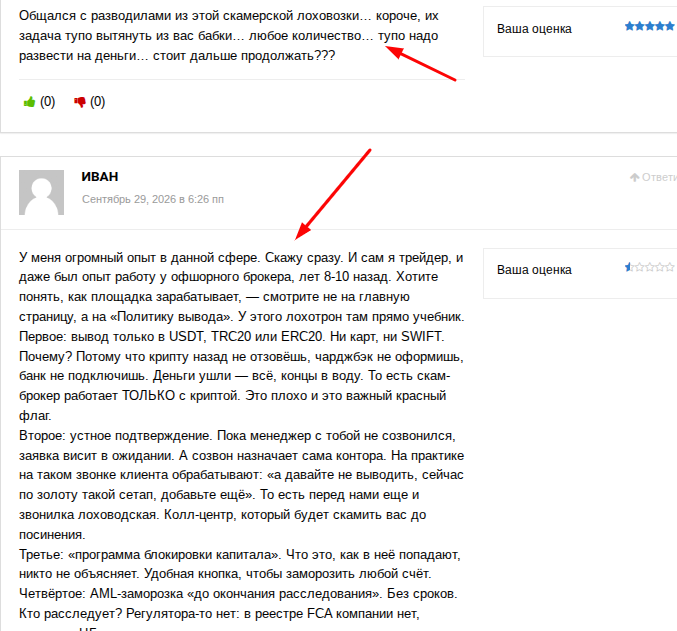Click the line starting "Четвёртое: AML-заморозка"
Screen dimensions: 677x631
point(238,593)
